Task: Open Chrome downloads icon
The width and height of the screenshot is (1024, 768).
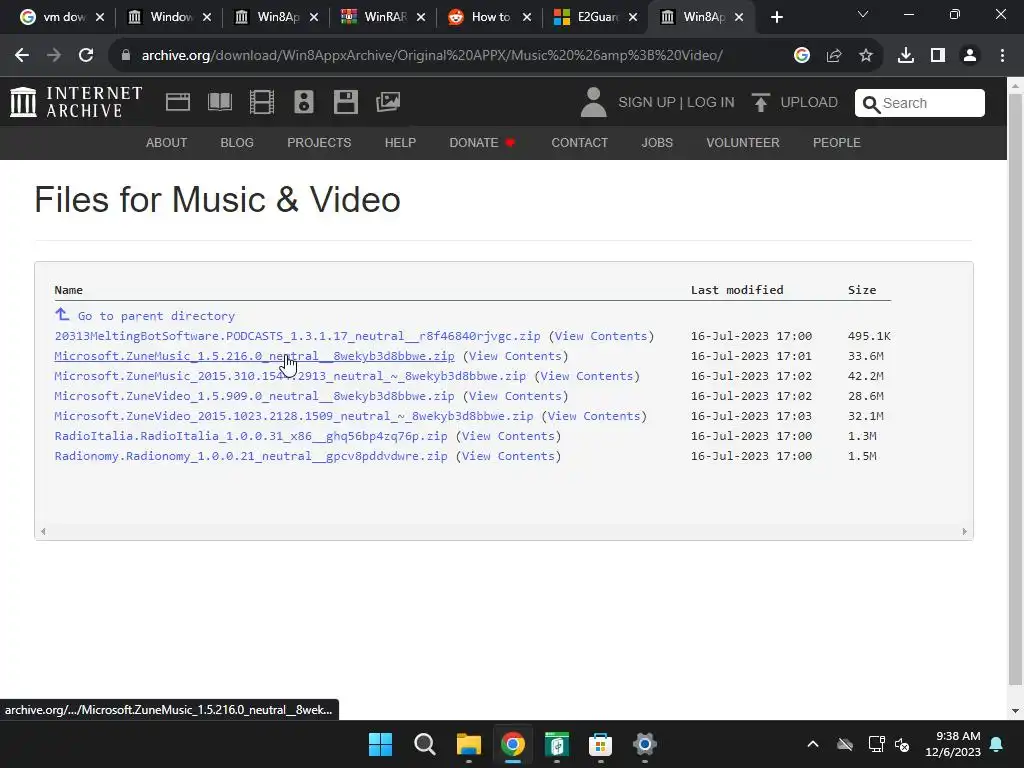Action: (x=906, y=56)
